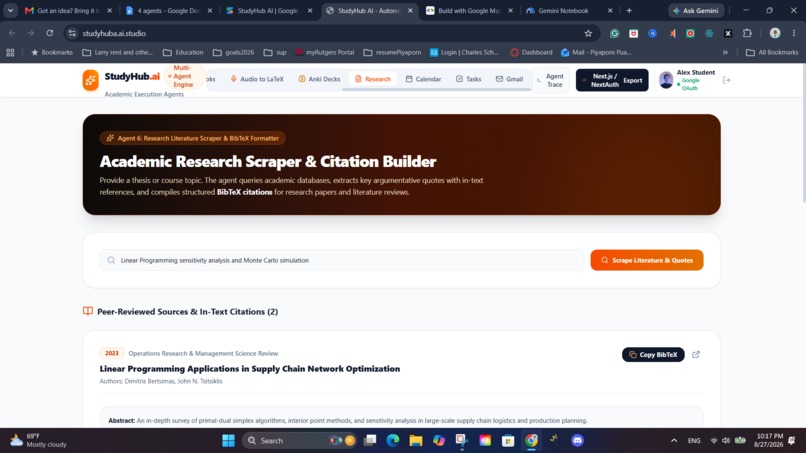Click the taskbar Search box
This screenshot has width=806, height=453.
point(300,441)
